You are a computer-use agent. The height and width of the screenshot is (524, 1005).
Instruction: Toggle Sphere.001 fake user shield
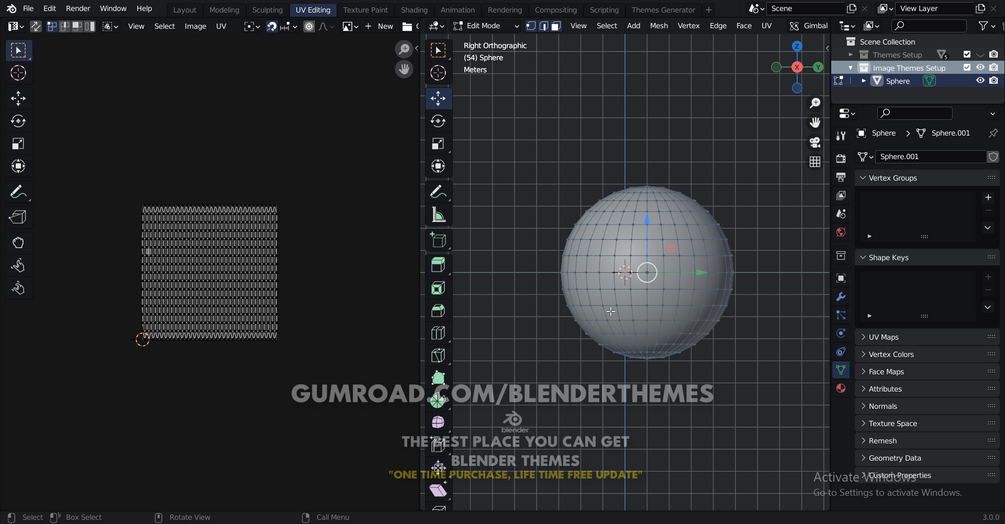(993, 156)
